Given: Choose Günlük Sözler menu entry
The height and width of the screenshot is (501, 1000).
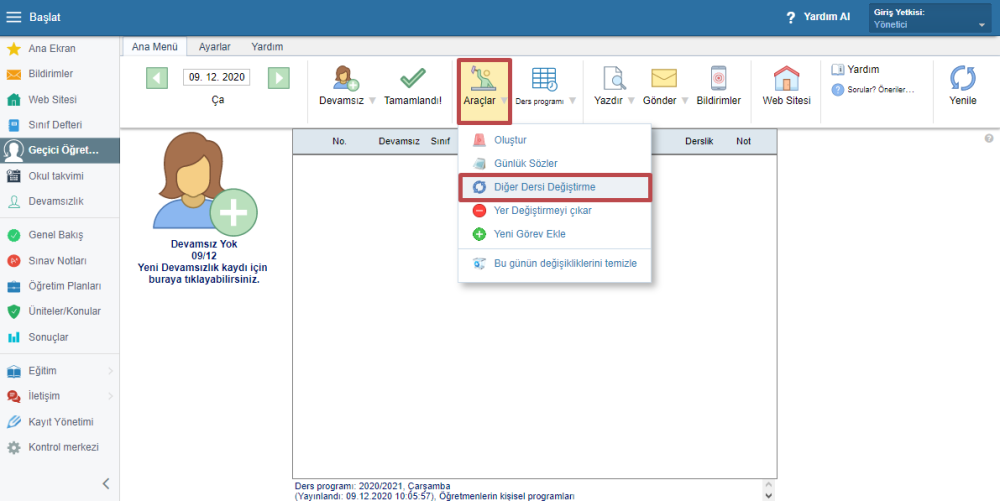Looking at the screenshot, I should 554,164.
